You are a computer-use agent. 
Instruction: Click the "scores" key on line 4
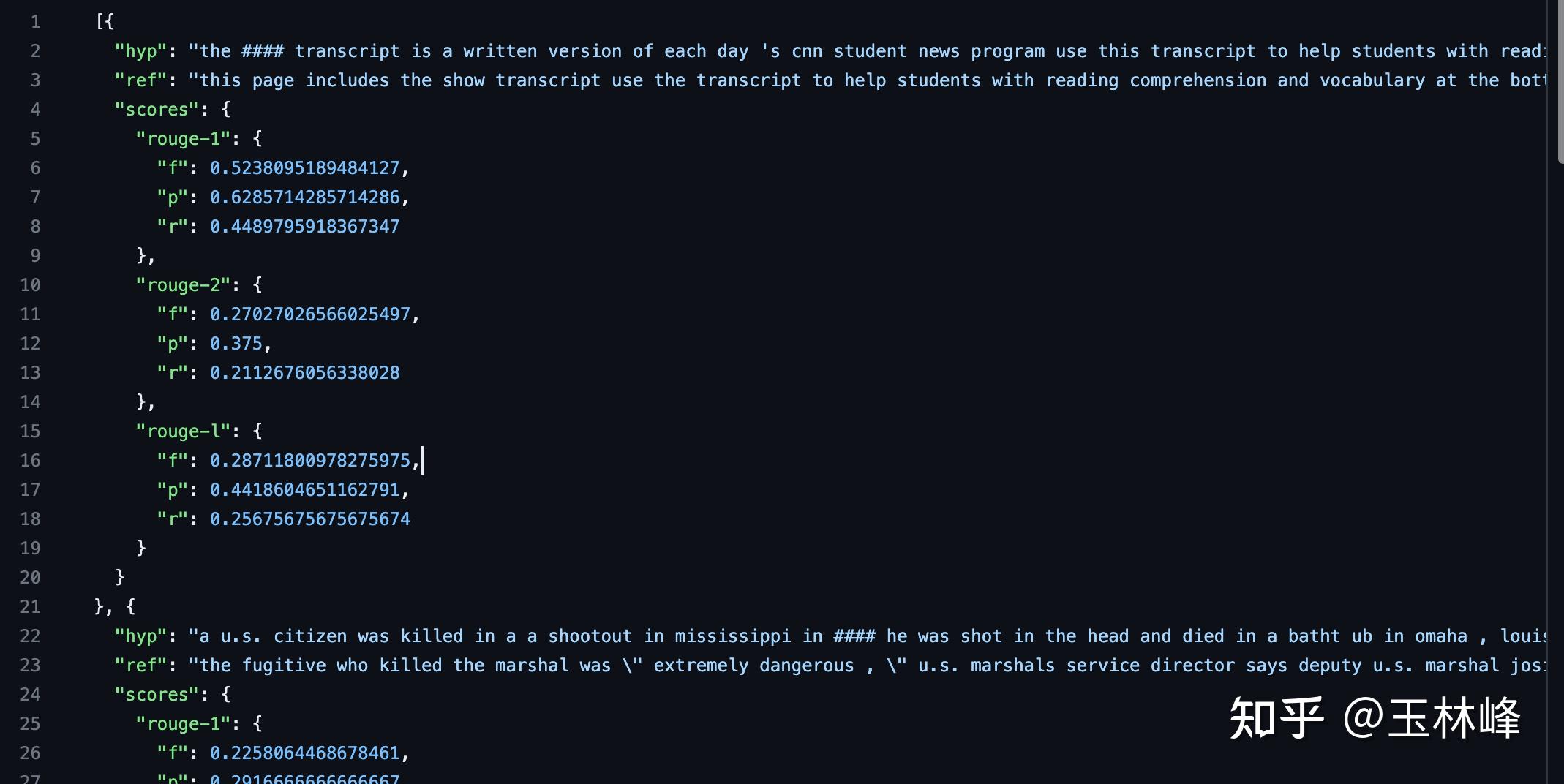157,110
